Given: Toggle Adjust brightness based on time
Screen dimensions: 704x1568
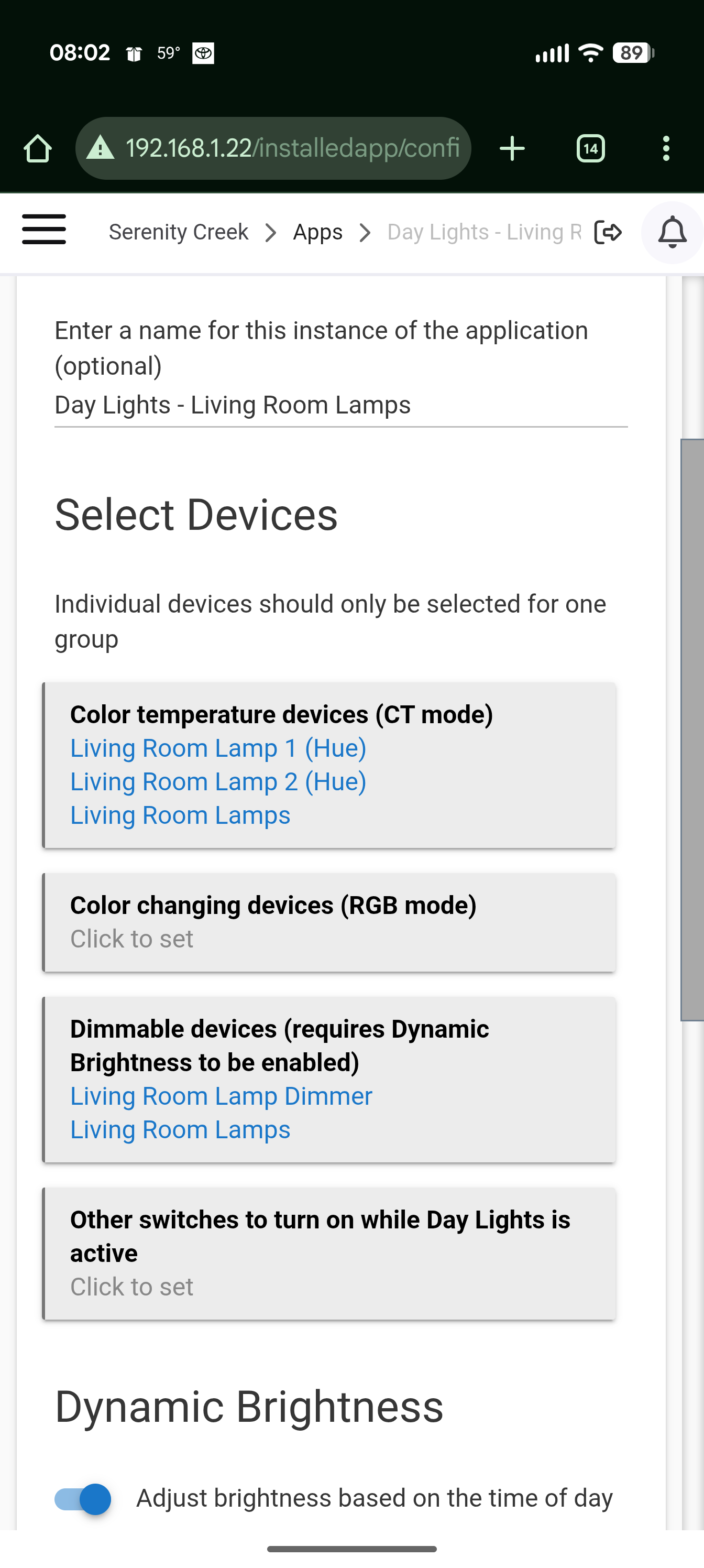Looking at the screenshot, I should point(83,1499).
